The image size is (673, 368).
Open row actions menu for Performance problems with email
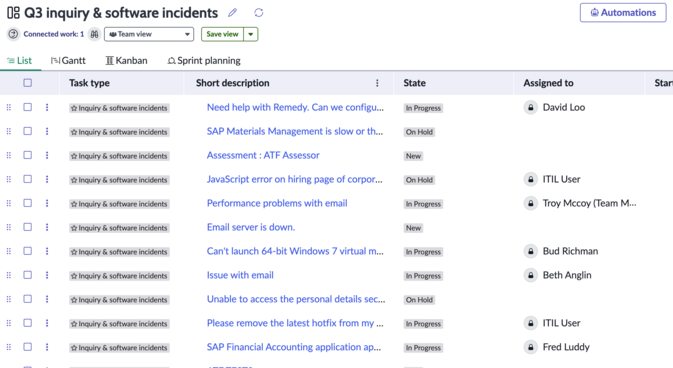47,203
